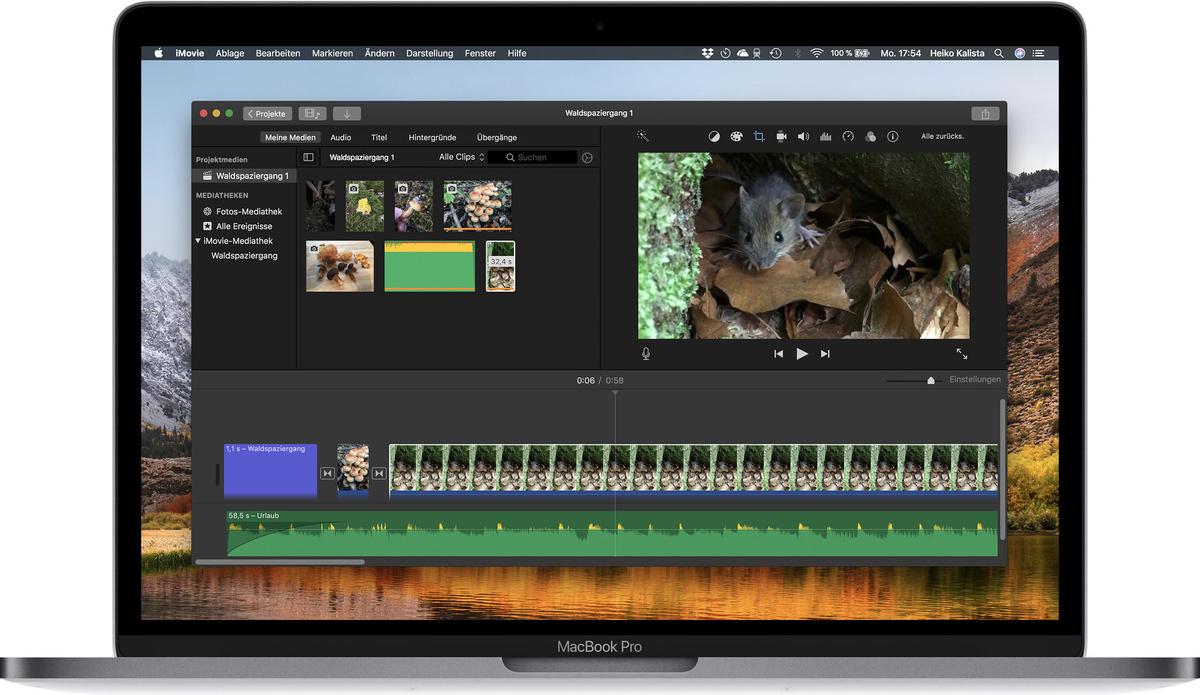Switch to the Titel tab

[x=379, y=137]
